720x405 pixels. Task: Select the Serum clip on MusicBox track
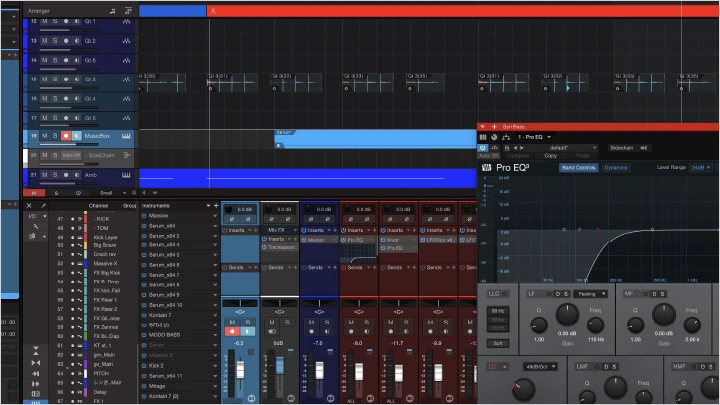click(x=375, y=139)
